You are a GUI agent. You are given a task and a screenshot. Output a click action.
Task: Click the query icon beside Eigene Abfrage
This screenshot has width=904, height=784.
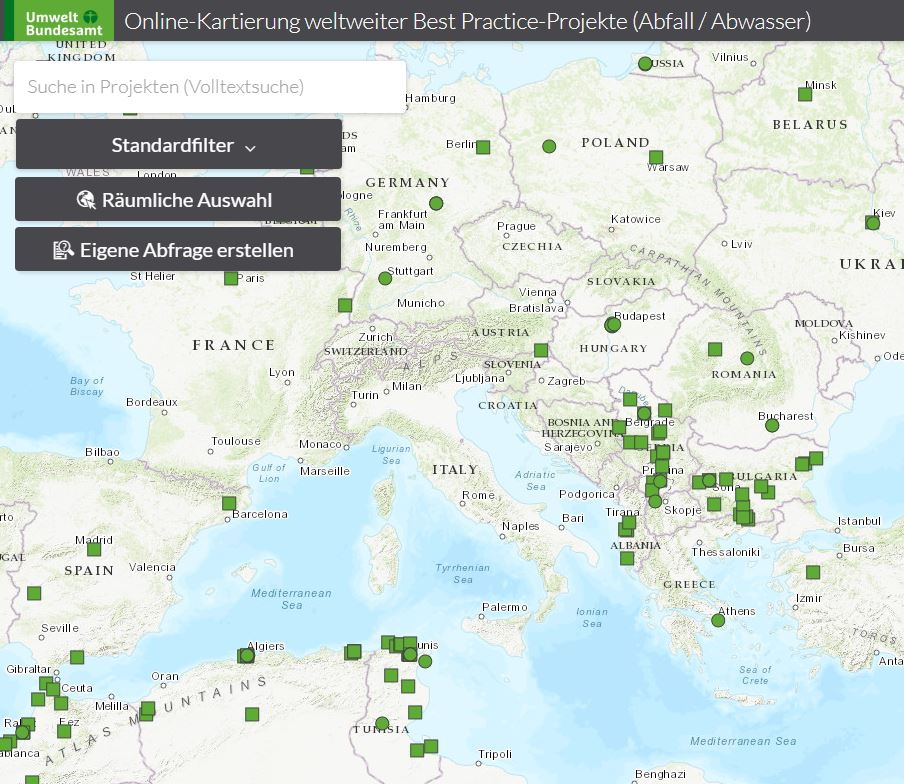coord(64,250)
